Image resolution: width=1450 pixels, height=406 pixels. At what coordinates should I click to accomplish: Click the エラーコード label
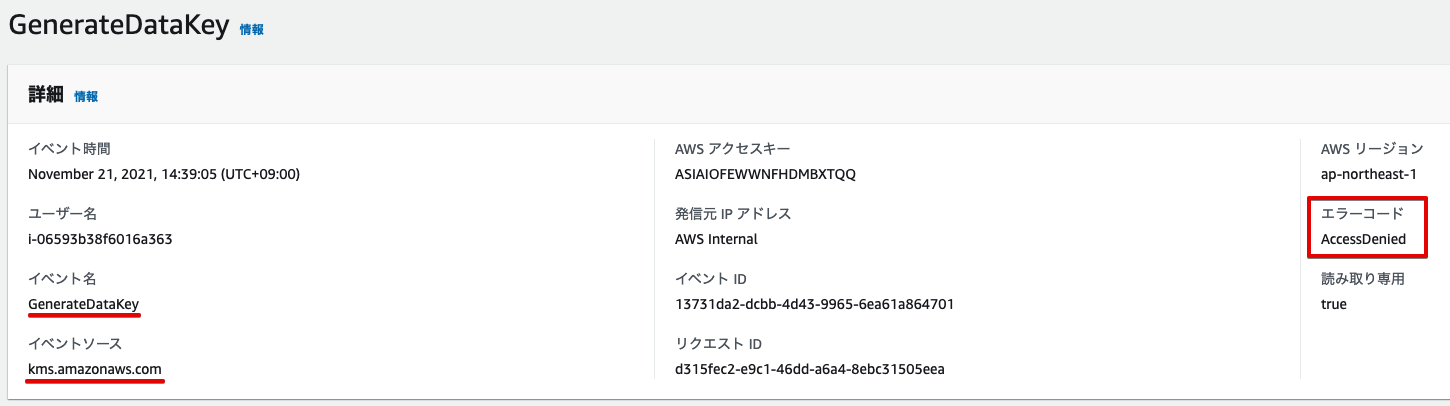1362,213
